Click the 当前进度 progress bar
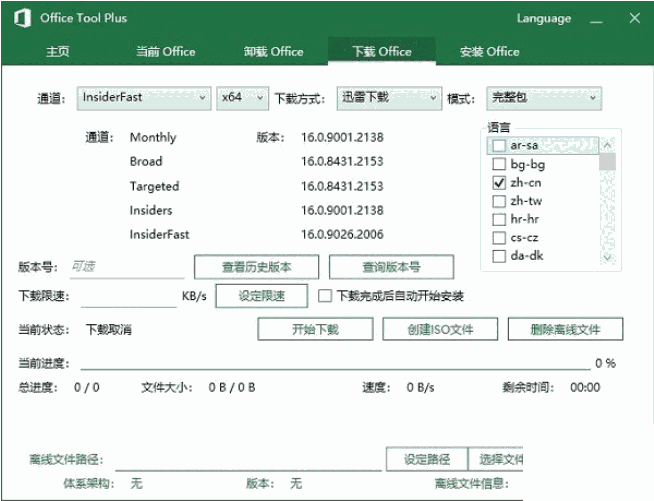Image resolution: width=654 pixels, height=501 pixels. tap(335, 363)
